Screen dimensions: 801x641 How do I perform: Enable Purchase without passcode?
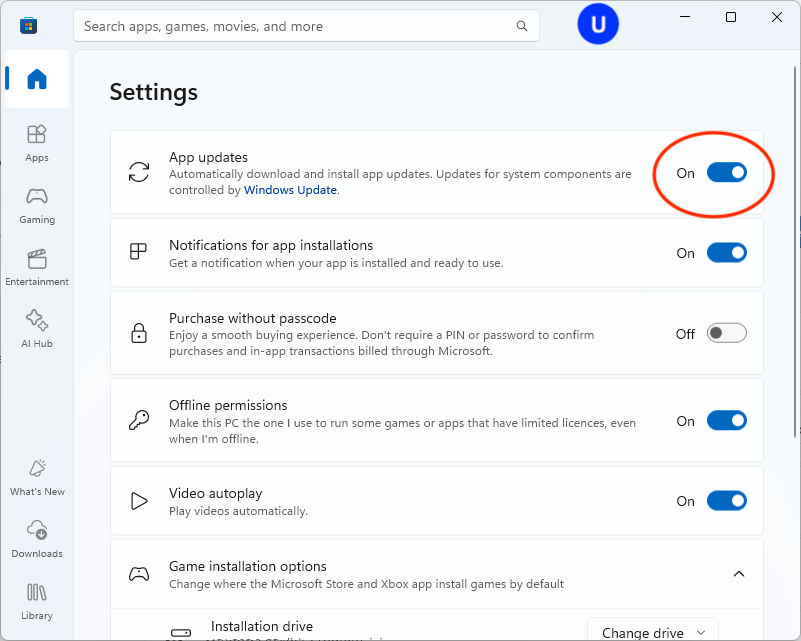click(727, 332)
